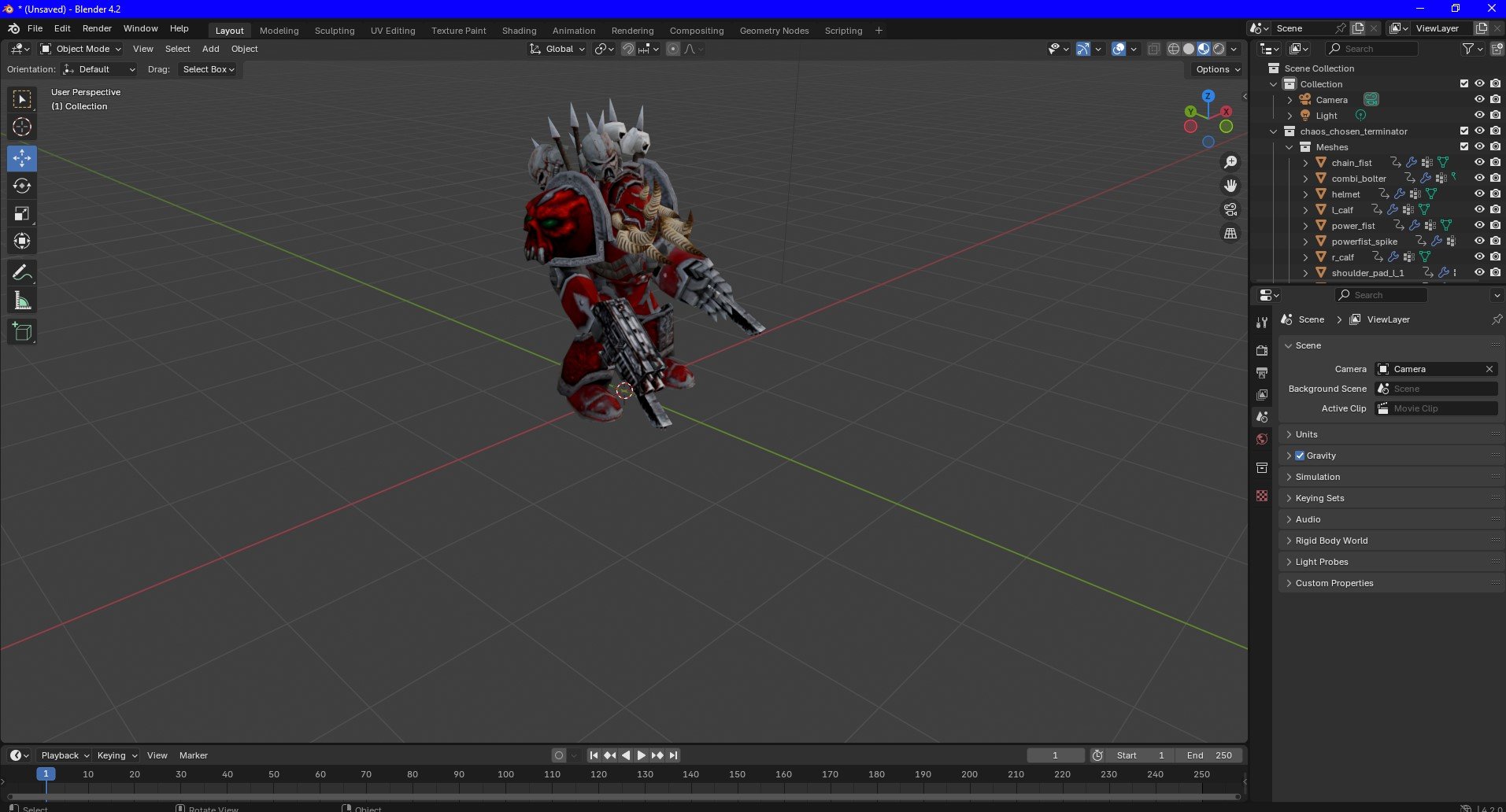Switch to the Geometry Nodes tab
1506x812 pixels.
point(774,31)
